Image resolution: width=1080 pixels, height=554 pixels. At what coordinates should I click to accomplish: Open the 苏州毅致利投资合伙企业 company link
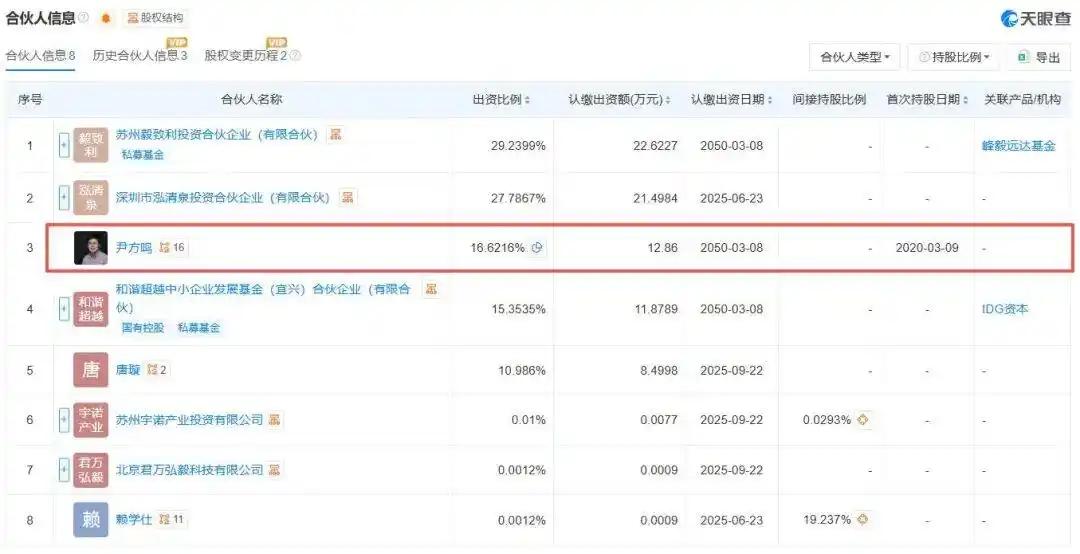pos(217,135)
